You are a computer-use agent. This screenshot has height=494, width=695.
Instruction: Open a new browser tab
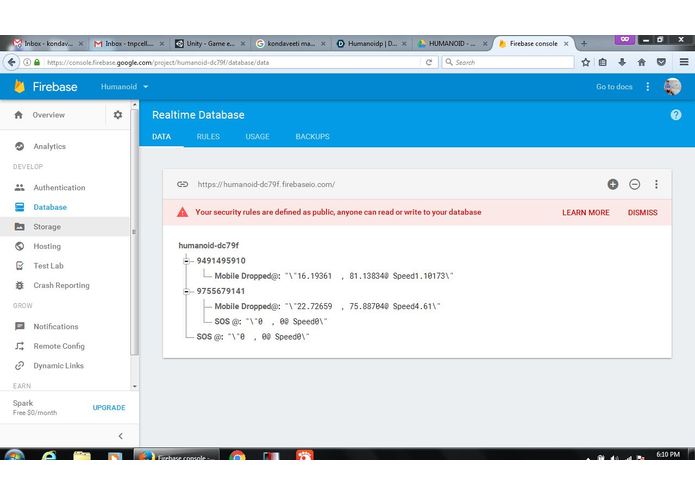[x=584, y=43]
